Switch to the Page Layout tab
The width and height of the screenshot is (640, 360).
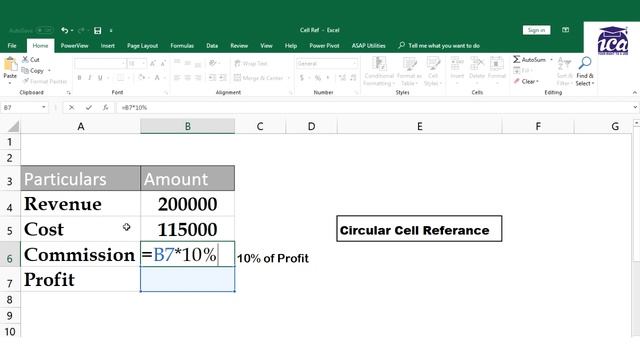tap(142, 46)
